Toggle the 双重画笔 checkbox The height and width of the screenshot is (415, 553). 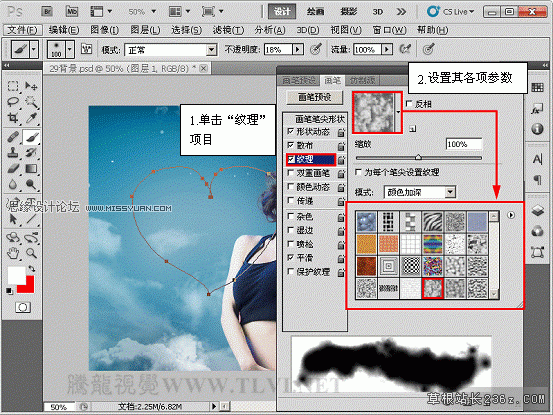tap(291, 173)
